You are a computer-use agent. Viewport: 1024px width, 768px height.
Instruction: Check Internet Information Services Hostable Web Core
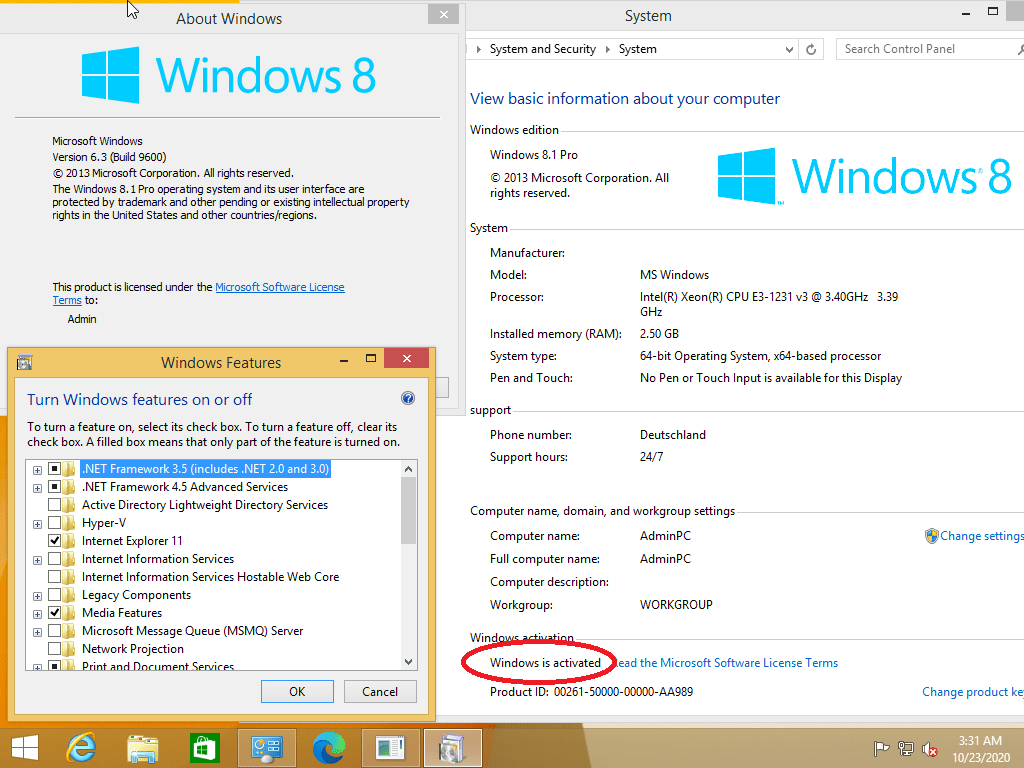pyautogui.click(x=54, y=577)
